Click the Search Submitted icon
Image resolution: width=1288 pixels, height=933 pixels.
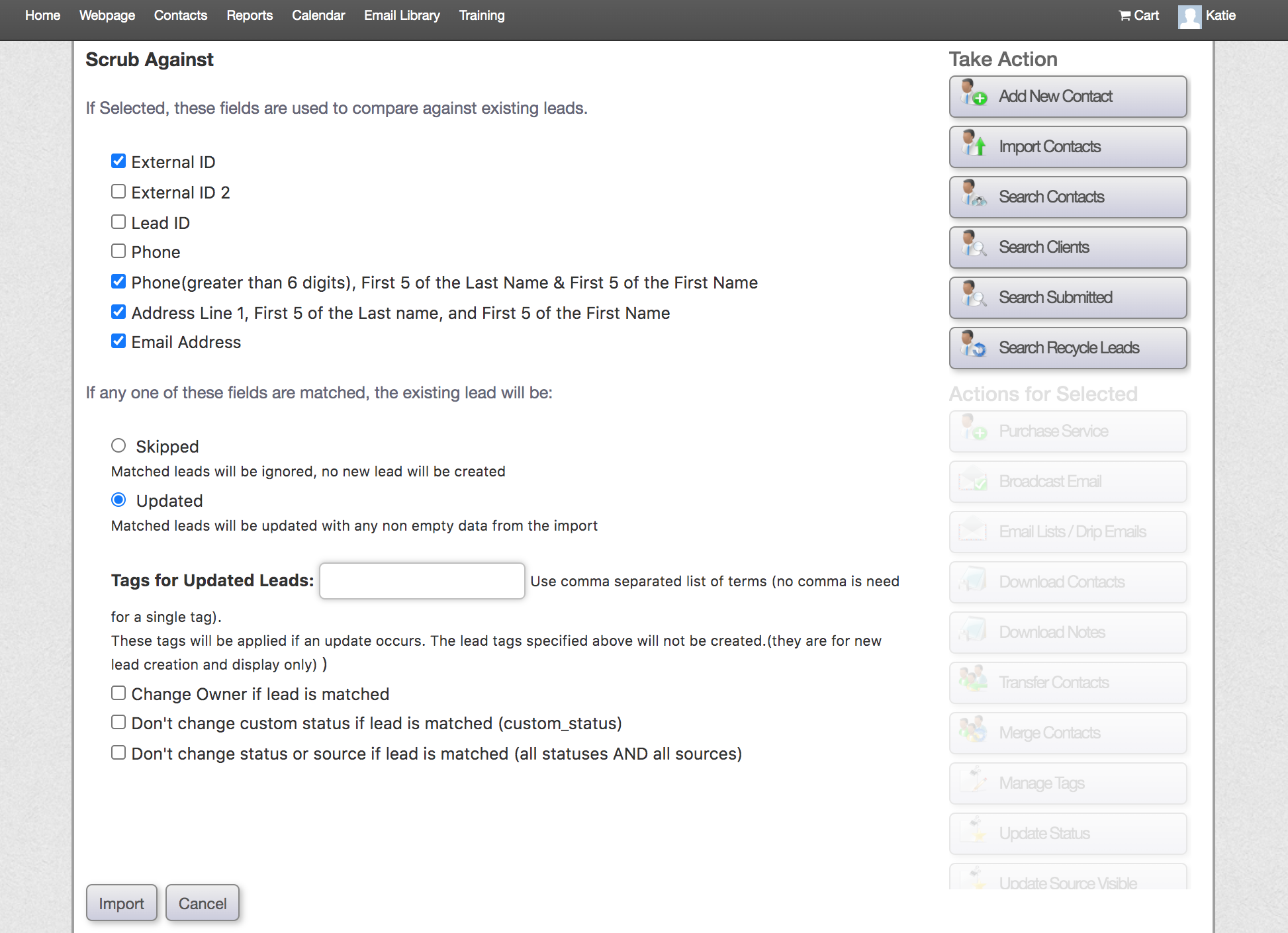pyautogui.click(x=974, y=295)
